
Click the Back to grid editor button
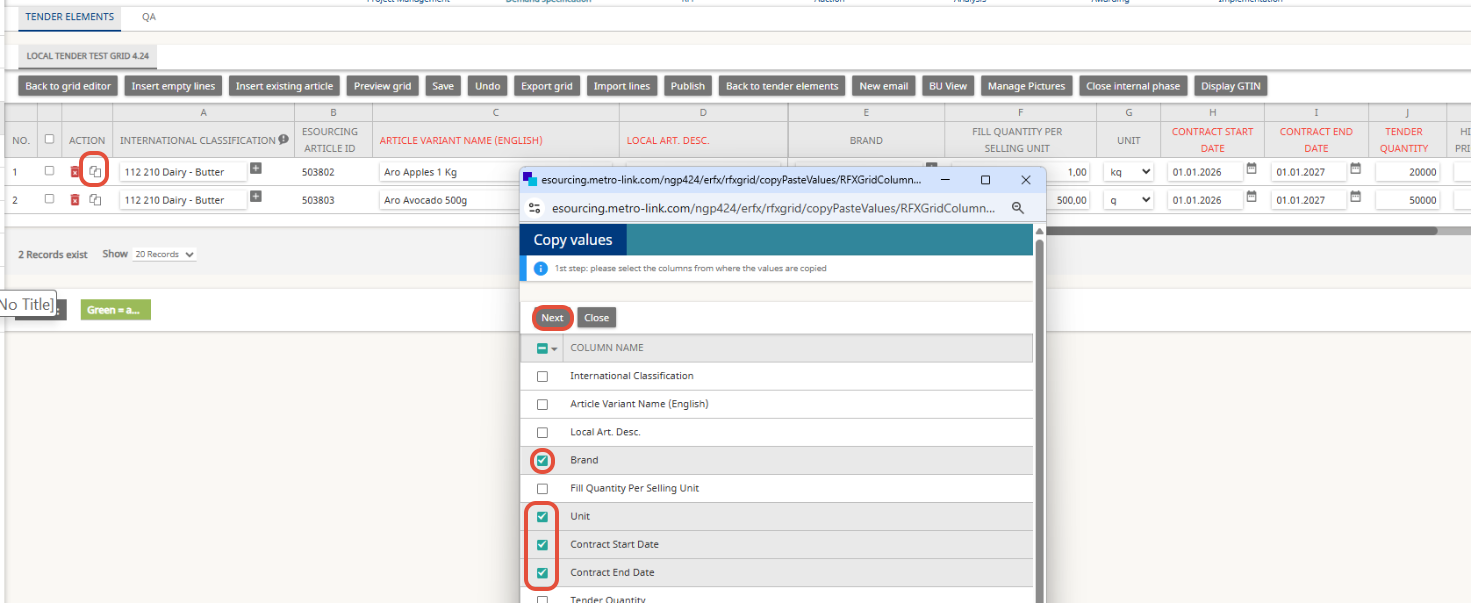click(68, 86)
